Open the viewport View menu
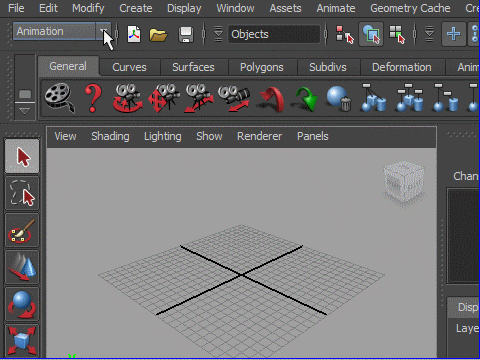Image resolution: width=480 pixels, height=360 pixels. (x=65, y=136)
